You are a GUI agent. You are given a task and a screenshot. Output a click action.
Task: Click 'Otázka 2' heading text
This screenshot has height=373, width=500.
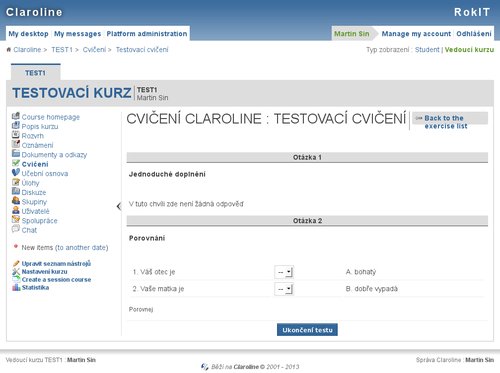(x=307, y=221)
